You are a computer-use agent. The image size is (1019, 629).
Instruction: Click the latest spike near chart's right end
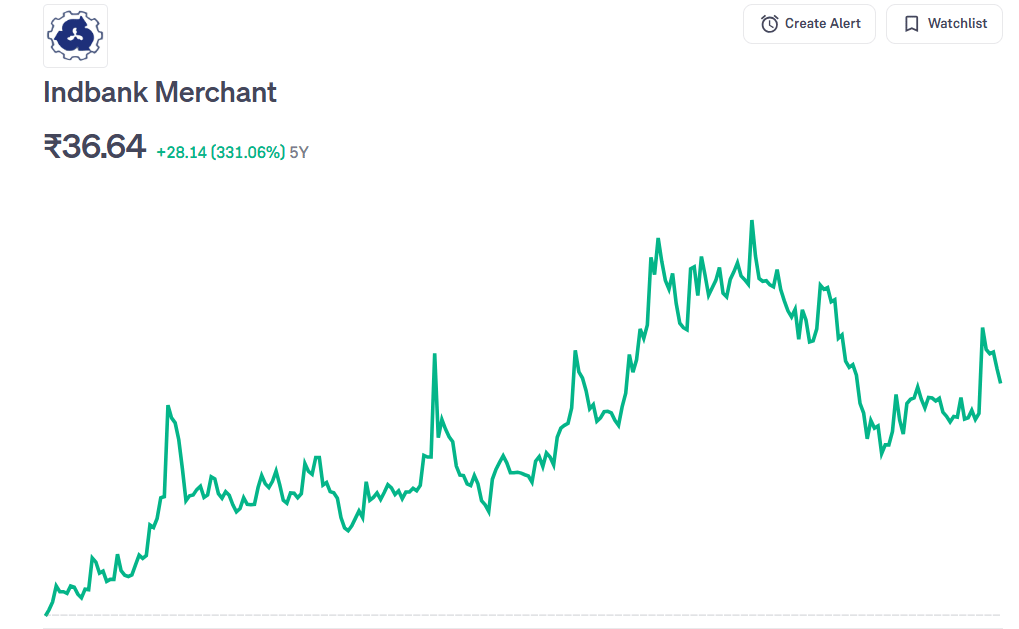[x=983, y=329]
